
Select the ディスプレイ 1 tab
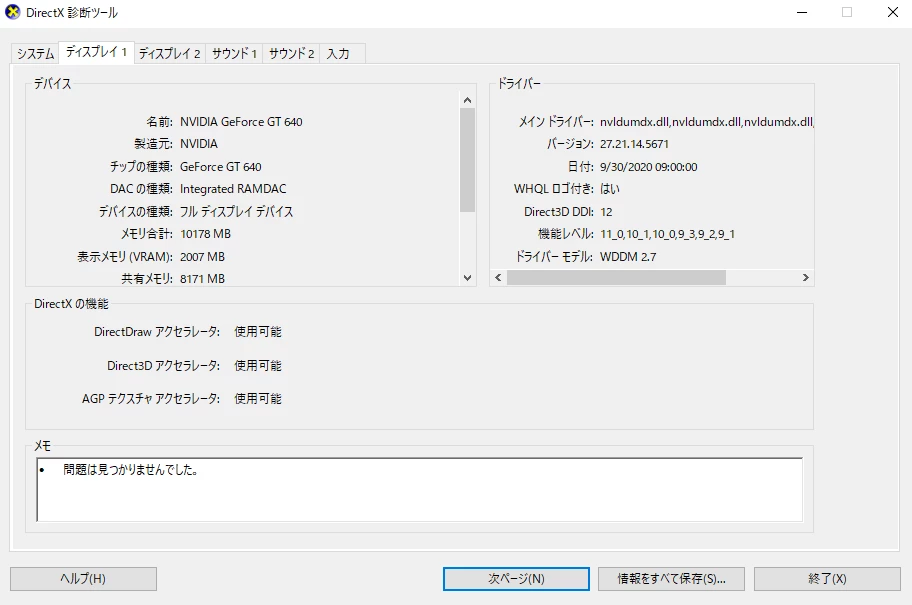tap(97, 52)
